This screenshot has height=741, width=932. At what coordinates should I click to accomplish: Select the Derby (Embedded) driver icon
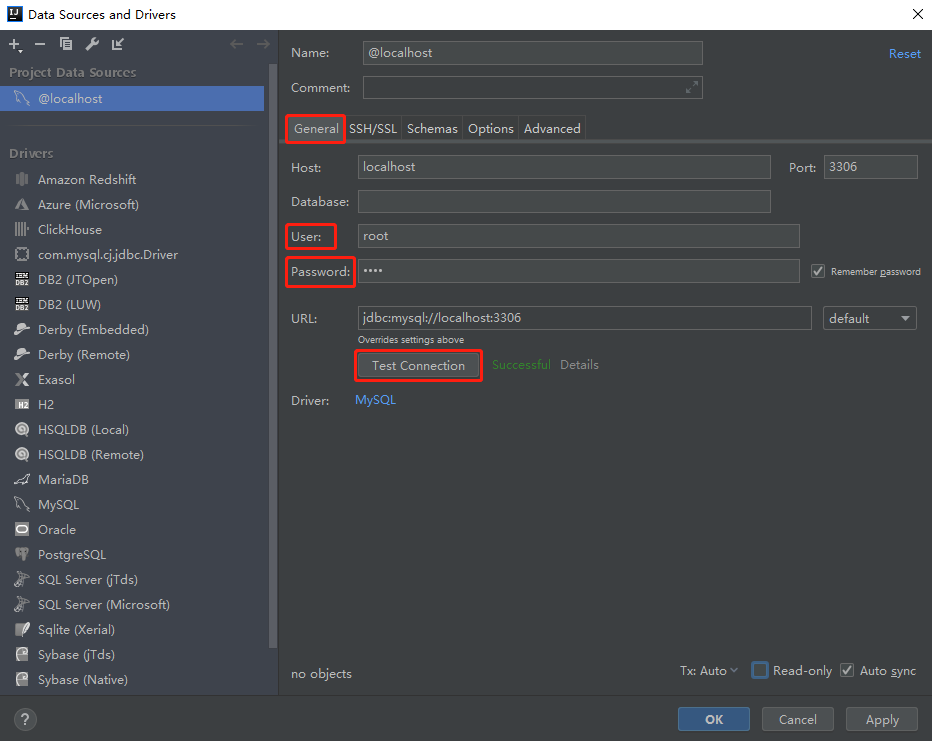point(22,329)
